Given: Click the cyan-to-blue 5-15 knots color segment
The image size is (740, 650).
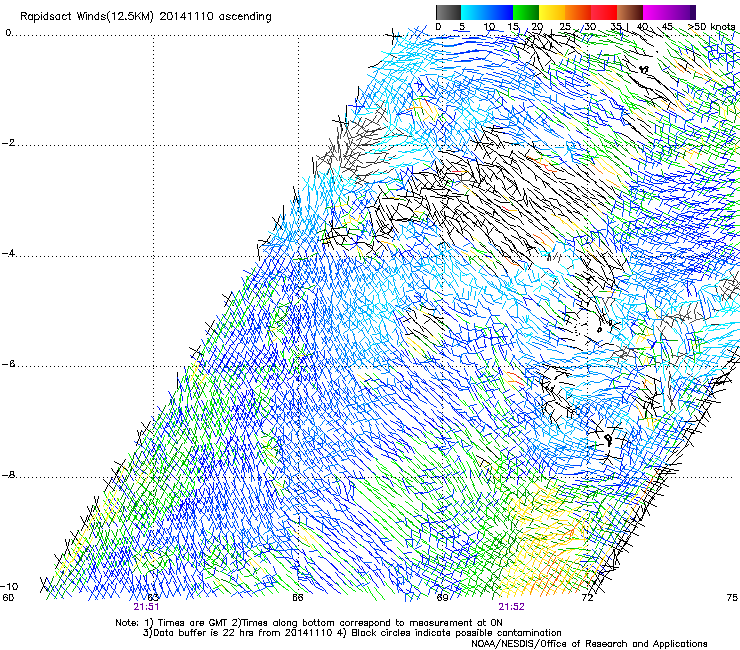Looking at the screenshot, I should coord(487,12).
